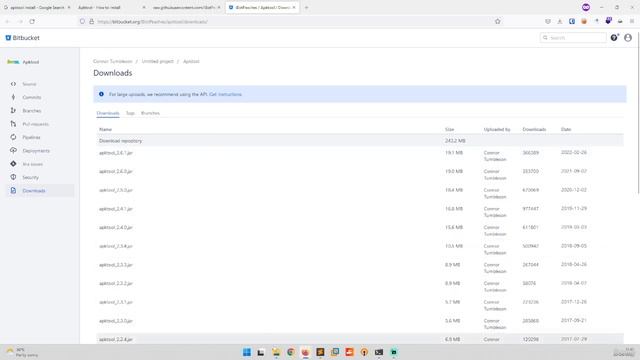Click the browser forward arrow
Viewport: 640px width, 360px height.
click(20, 21)
